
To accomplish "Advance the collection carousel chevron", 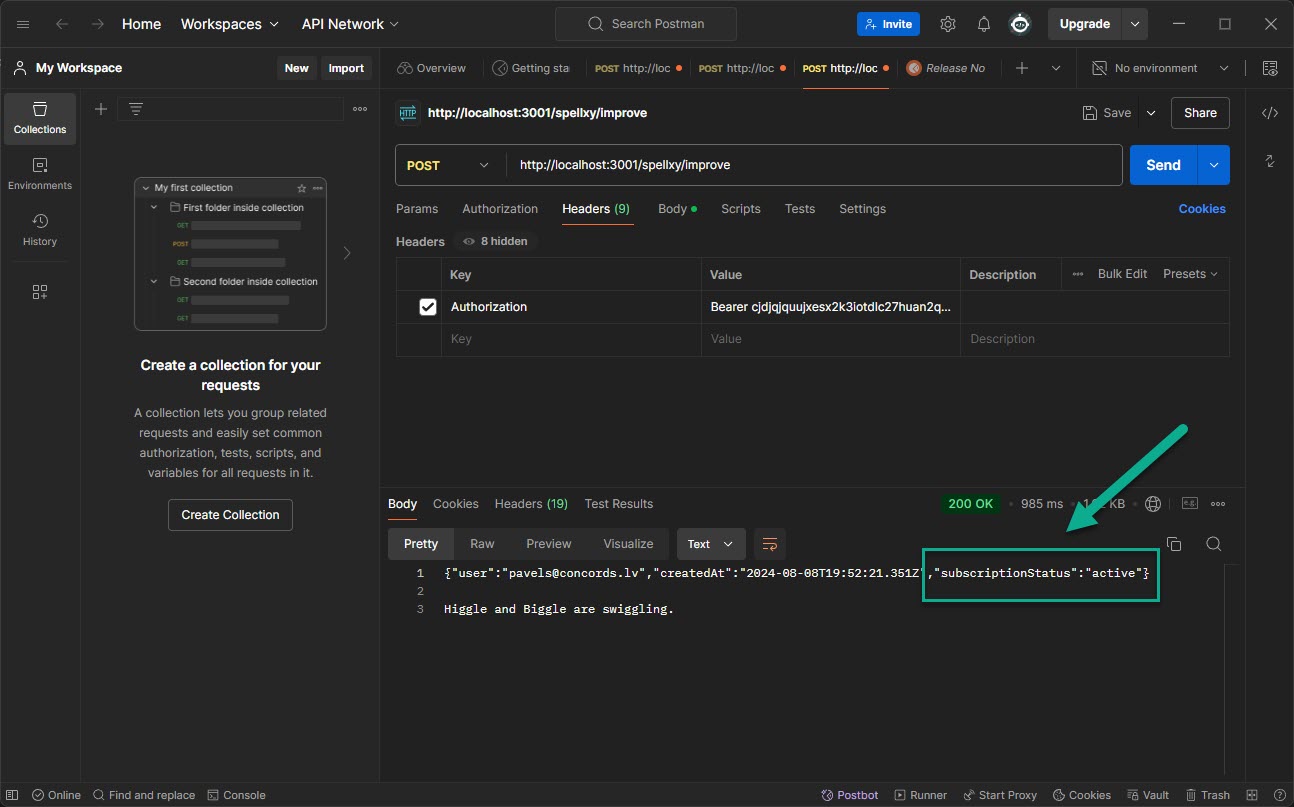I will click(x=347, y=253).
